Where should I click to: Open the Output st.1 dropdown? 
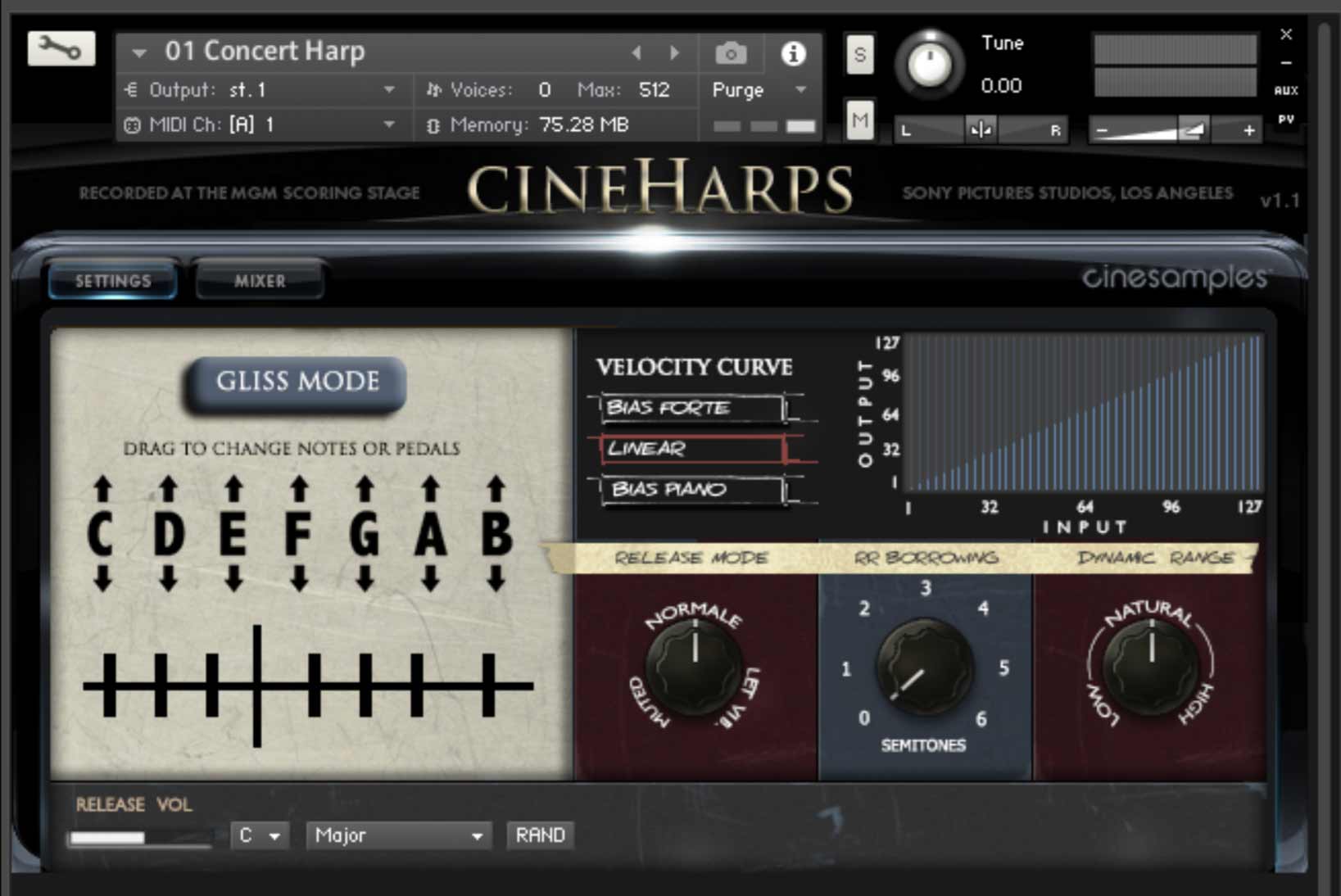click(388, 90)
